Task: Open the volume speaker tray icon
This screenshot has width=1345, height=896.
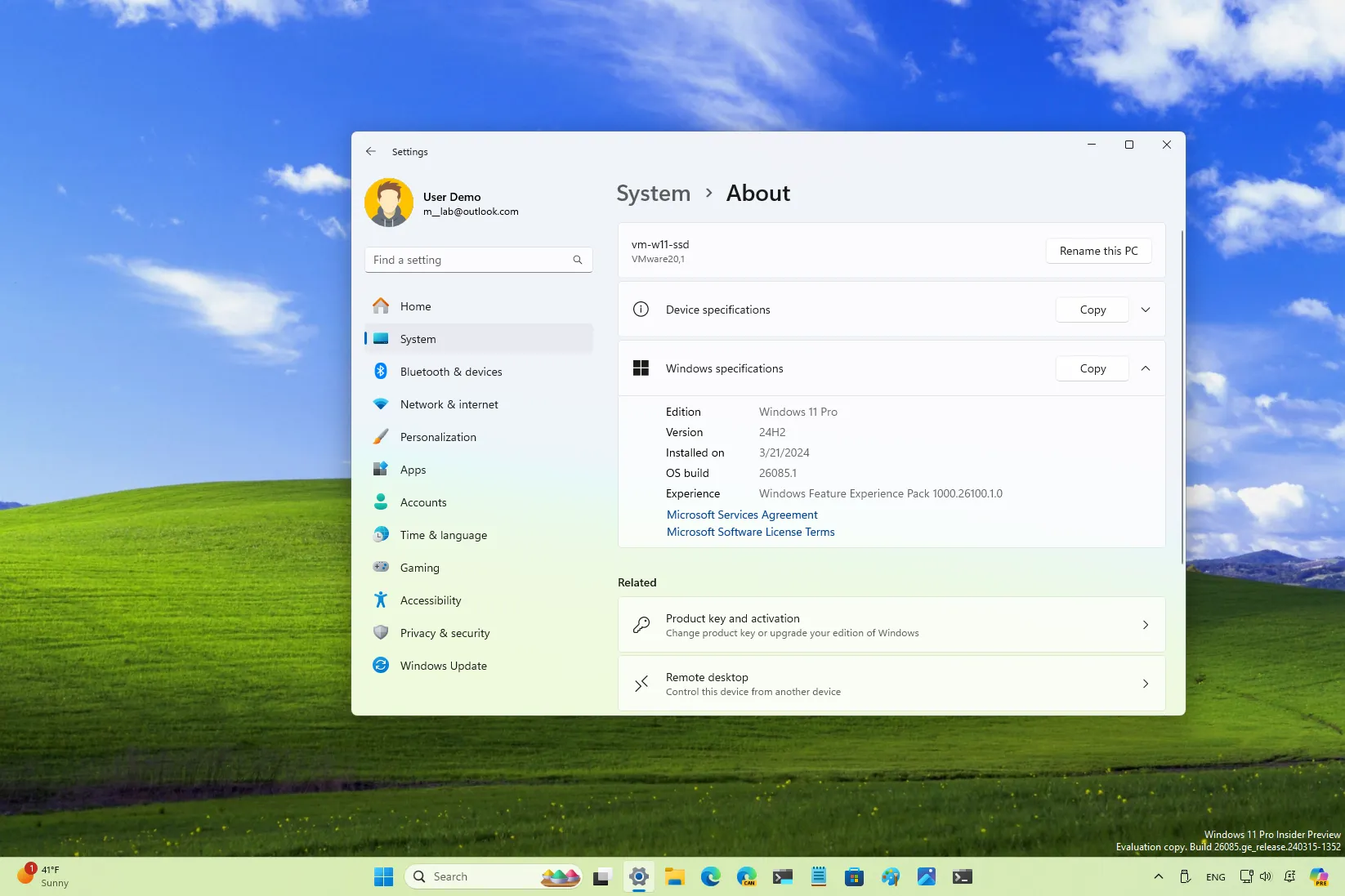Action: (1266, 876)
